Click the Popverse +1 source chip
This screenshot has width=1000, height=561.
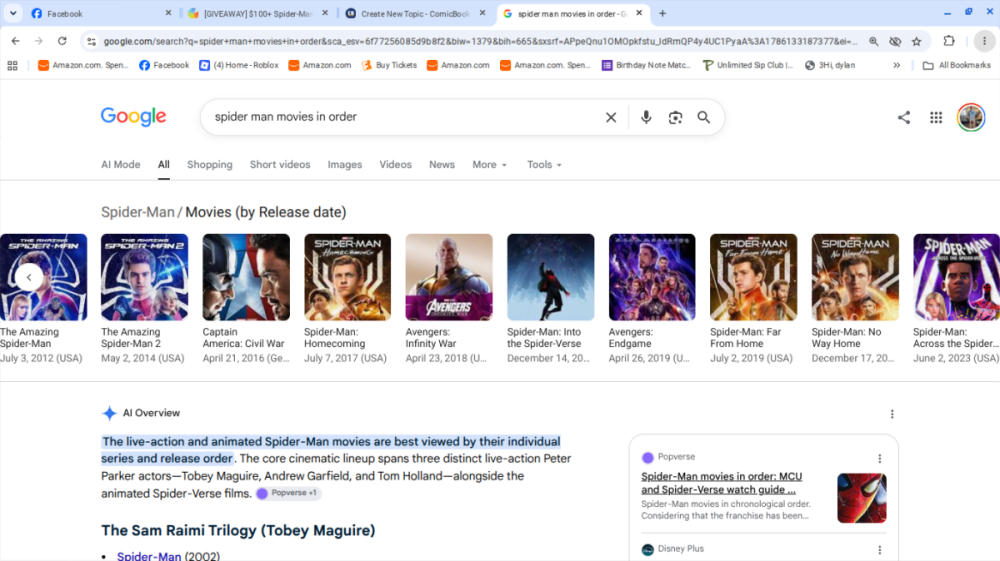[x=288, y=493]
